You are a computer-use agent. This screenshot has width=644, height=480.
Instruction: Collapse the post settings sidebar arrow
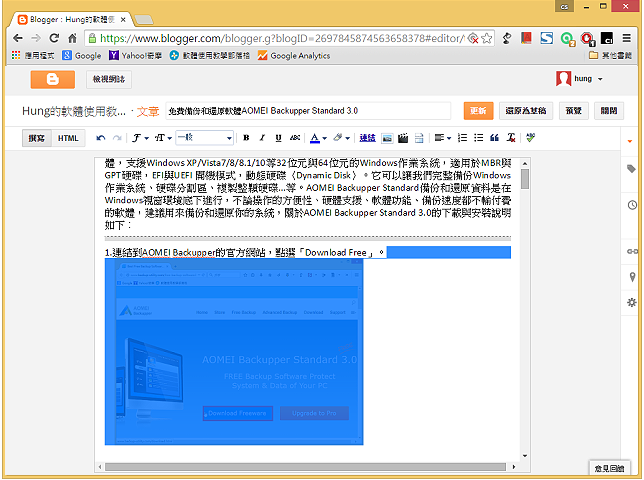click(630, 141)
